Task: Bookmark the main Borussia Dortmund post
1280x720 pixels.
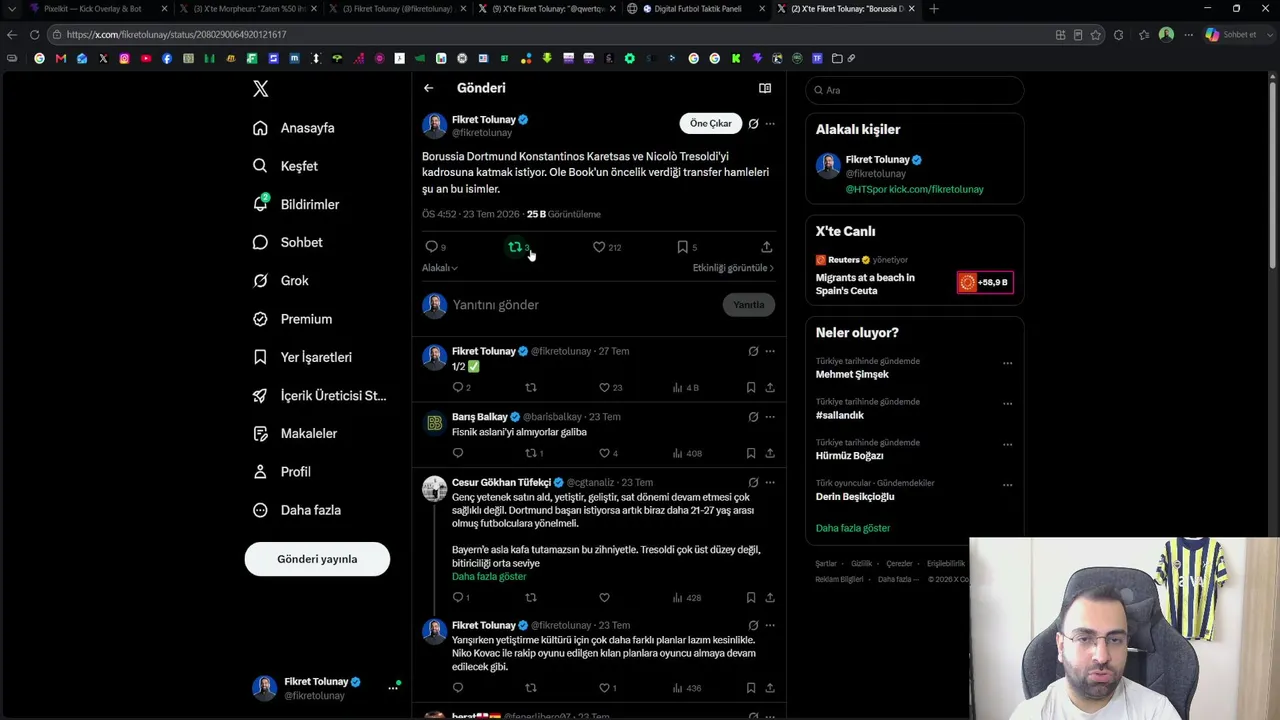Action: click(682, 247)
